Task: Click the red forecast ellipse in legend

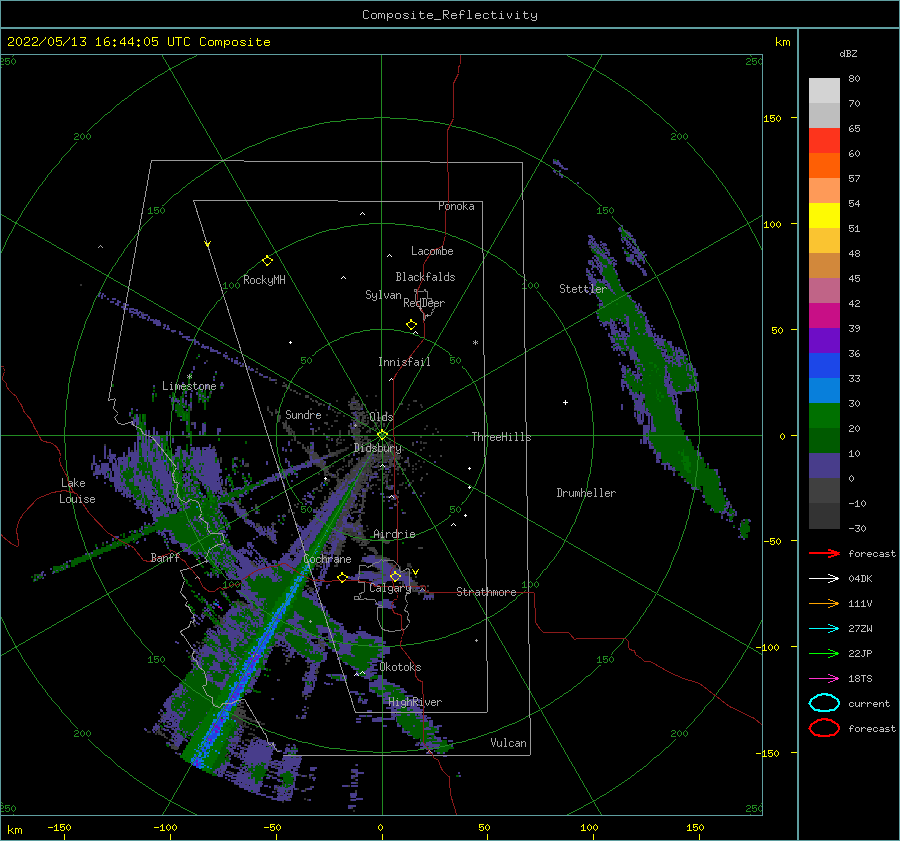Action: point(824,728)
